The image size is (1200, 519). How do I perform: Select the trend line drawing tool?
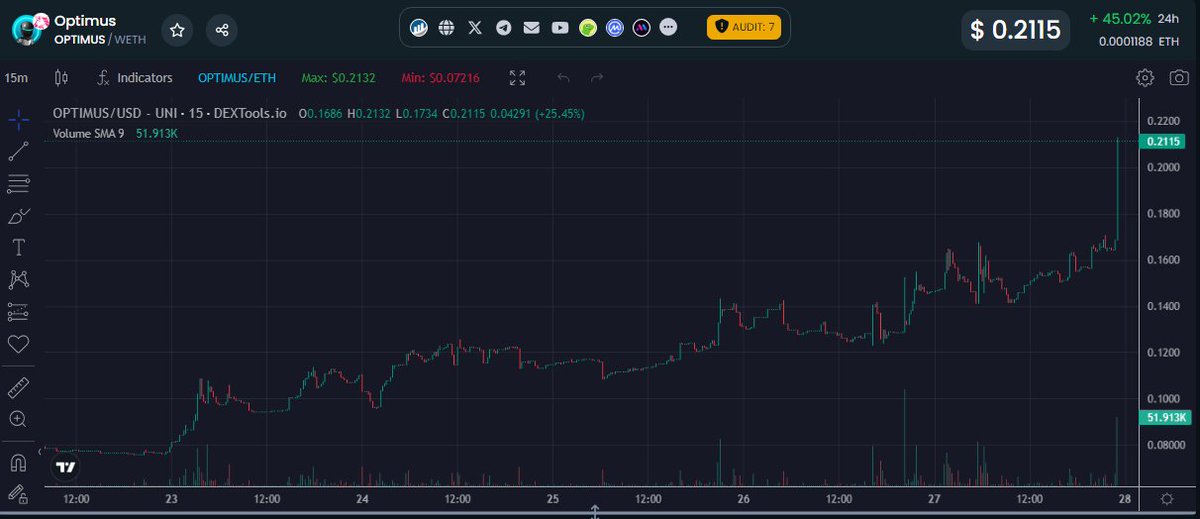[17, 151]
